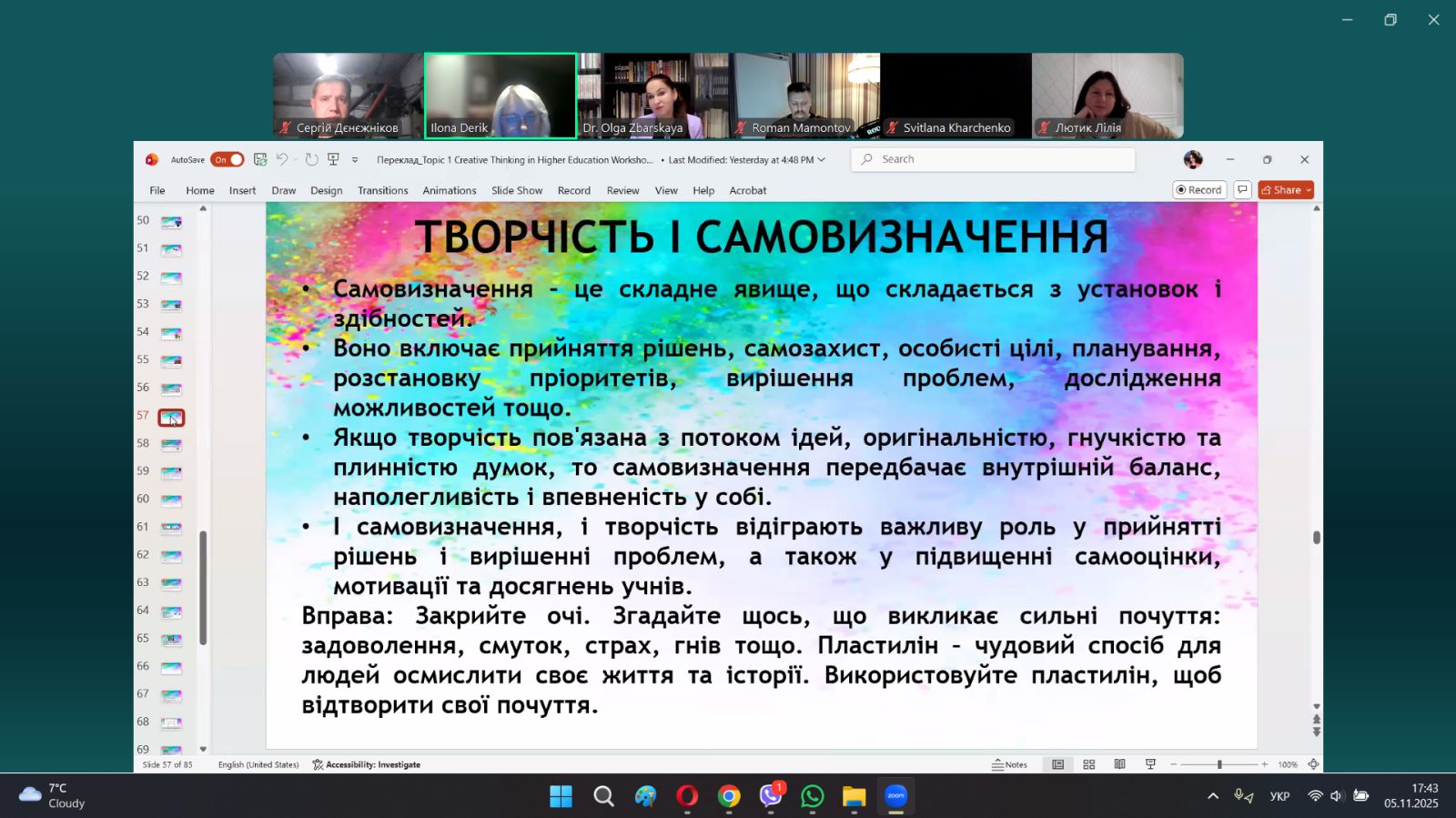
Task: Open the Transitions ribbon tab
Action: 382,191
